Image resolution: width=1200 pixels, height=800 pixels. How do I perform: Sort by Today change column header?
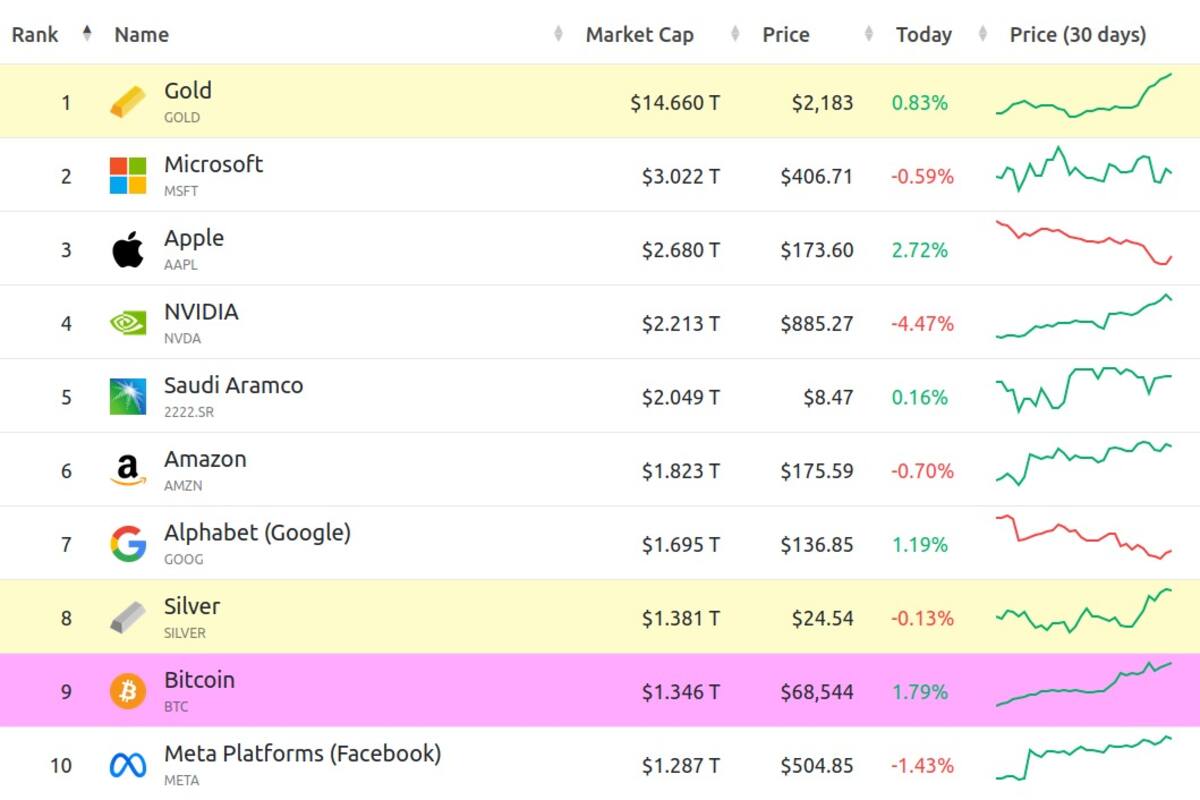(x=923, y=34)
